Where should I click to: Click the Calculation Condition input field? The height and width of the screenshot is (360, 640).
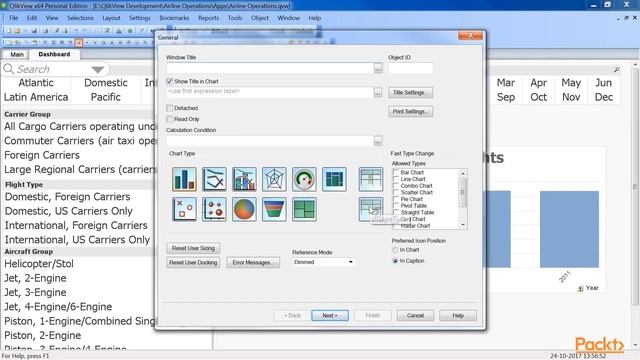(x=270, y=141)
